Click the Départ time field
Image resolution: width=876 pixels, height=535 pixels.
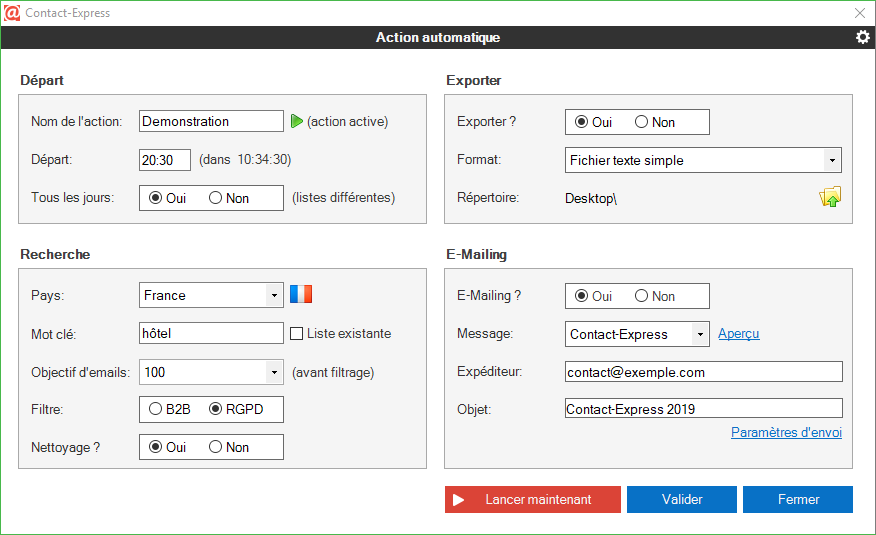[x=165, y=160]
